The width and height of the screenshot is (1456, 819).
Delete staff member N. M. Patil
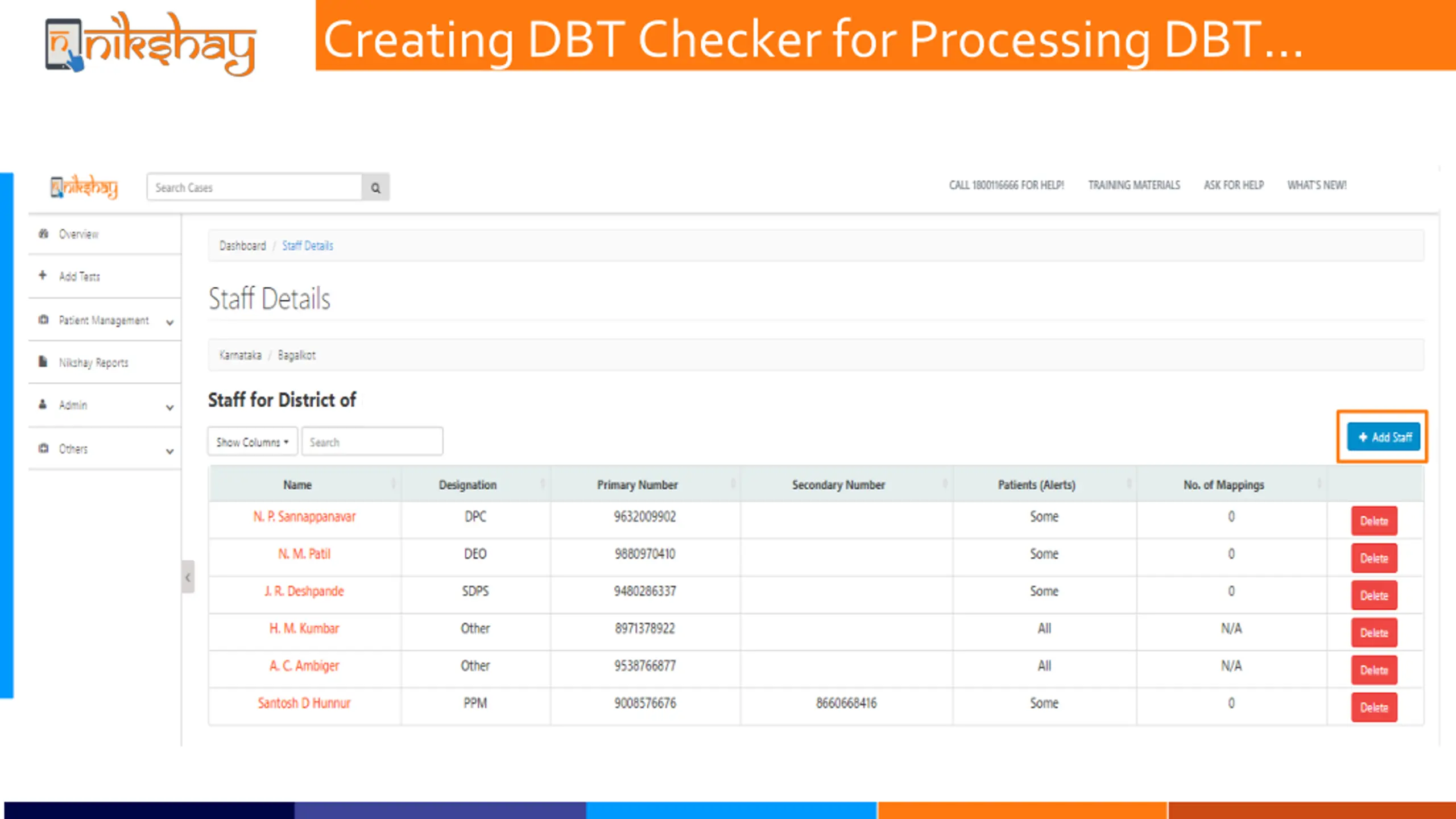[1374, 558]
